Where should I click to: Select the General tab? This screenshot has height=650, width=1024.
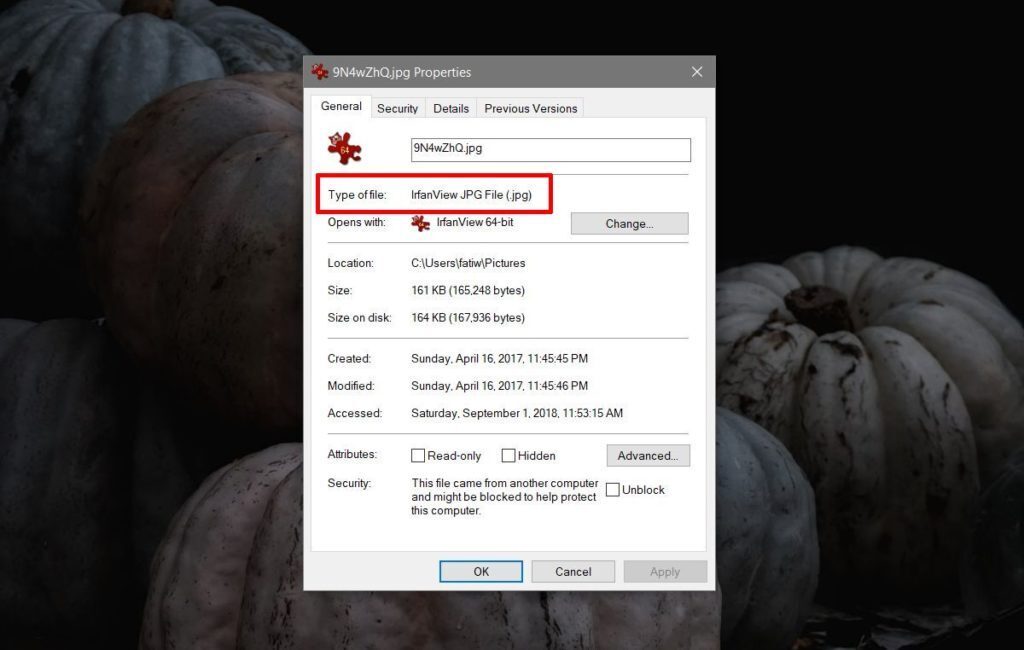click(340, 105)
